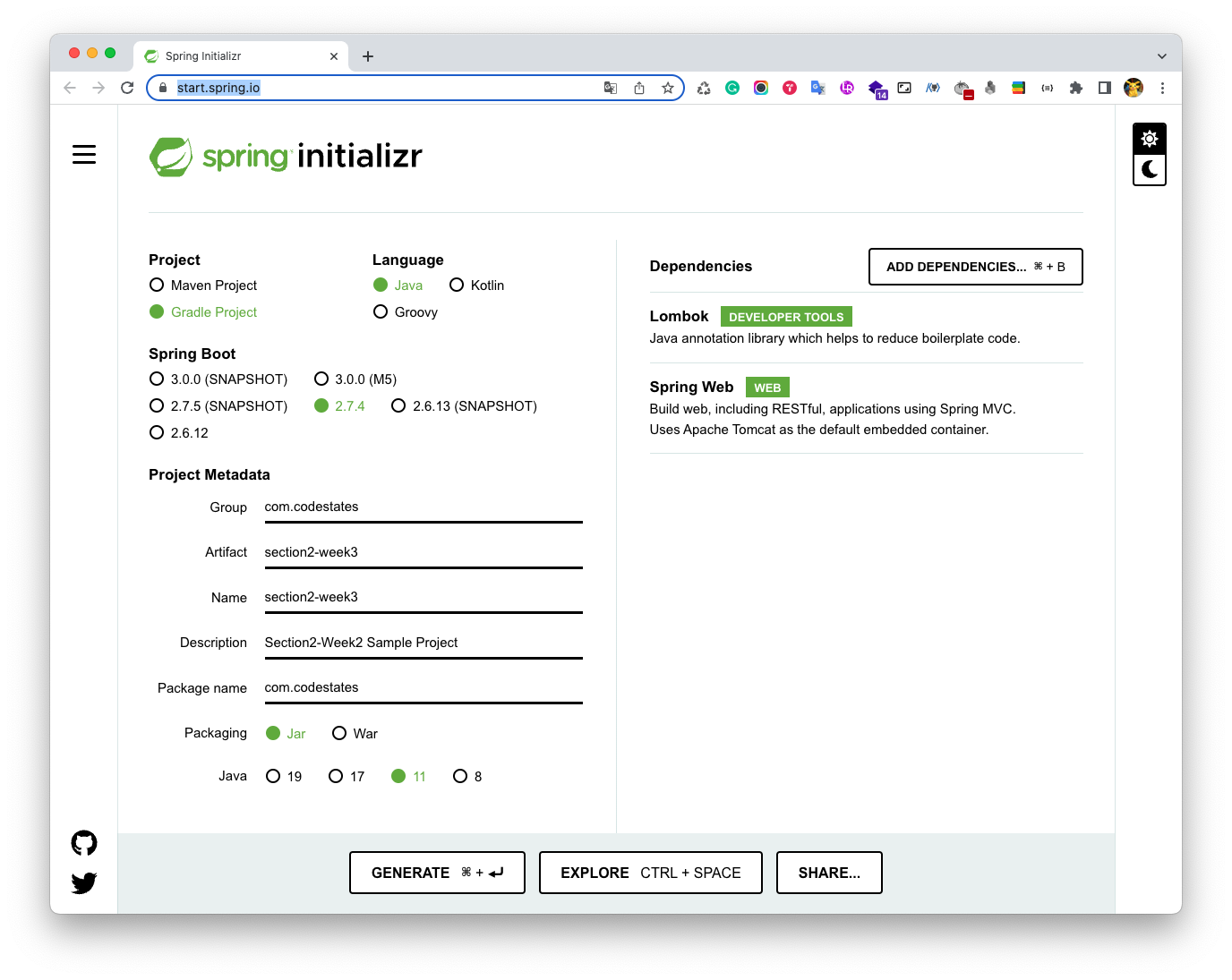Screen dimensions: 1232x980
Task: Click the GENERATE button
Action: pyautogui.click(x=437, y=873)
